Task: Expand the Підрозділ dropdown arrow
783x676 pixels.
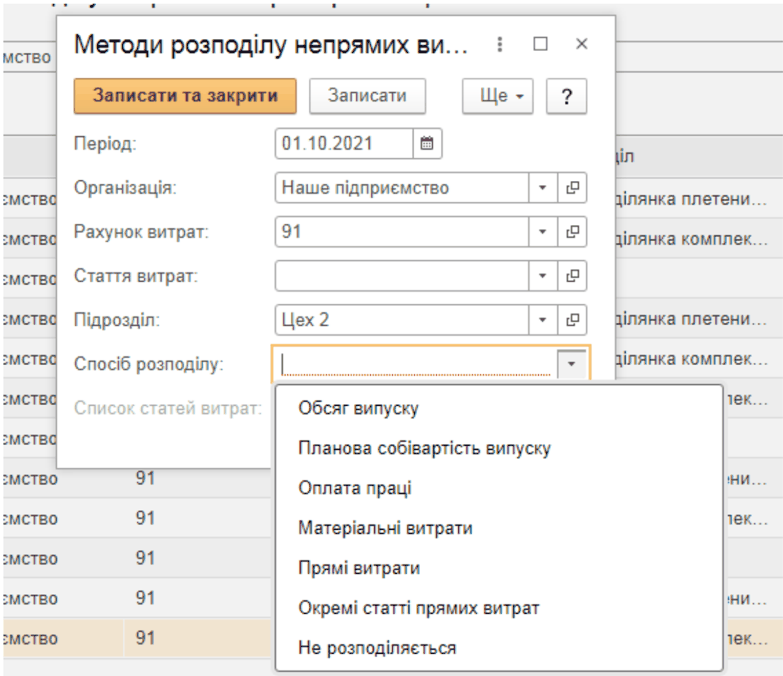Action: (x=543, y=320)
